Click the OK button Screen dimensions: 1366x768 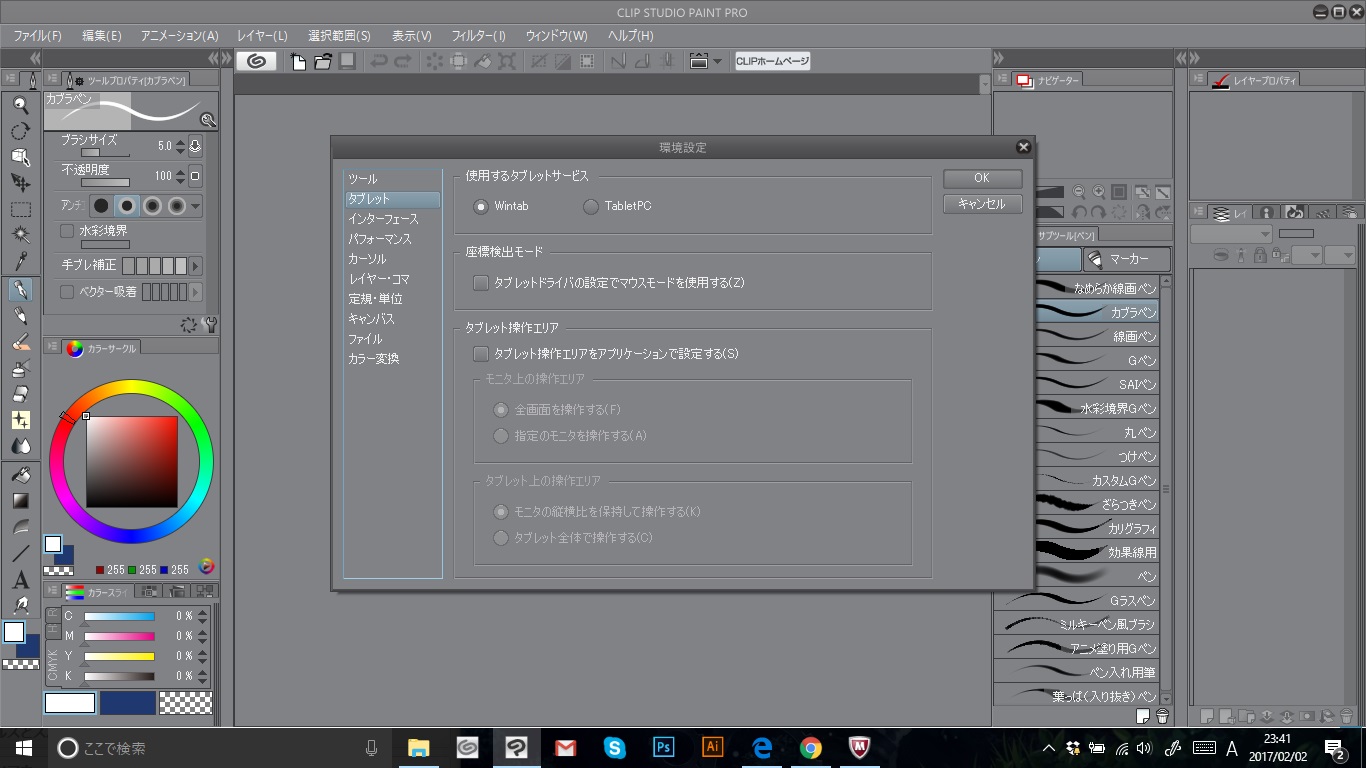point(981,178)
